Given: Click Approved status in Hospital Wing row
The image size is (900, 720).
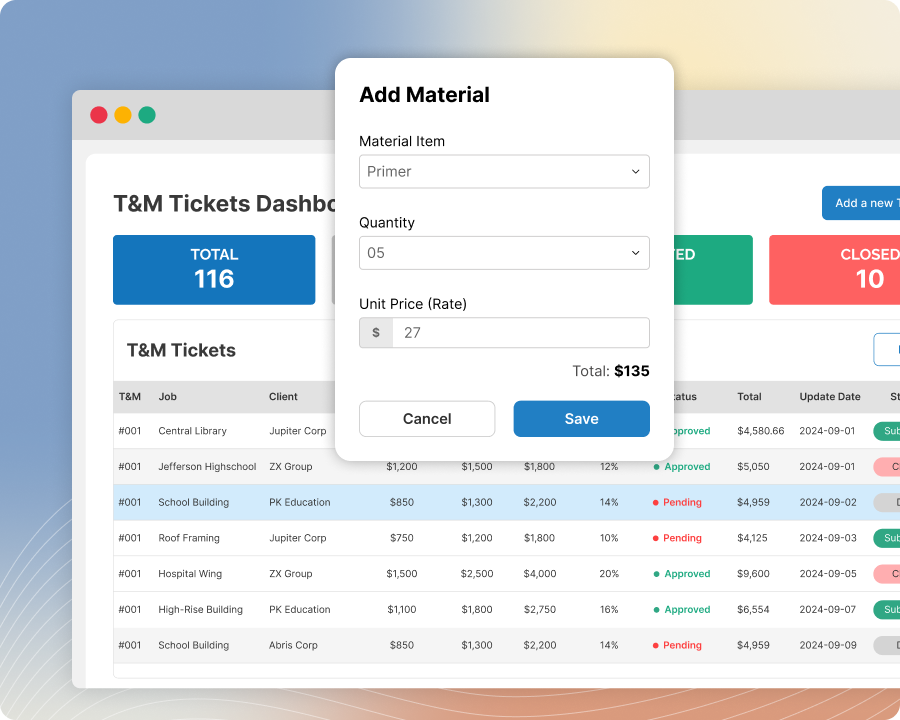Looking at the screenshot, I should [x=682, y=574].
